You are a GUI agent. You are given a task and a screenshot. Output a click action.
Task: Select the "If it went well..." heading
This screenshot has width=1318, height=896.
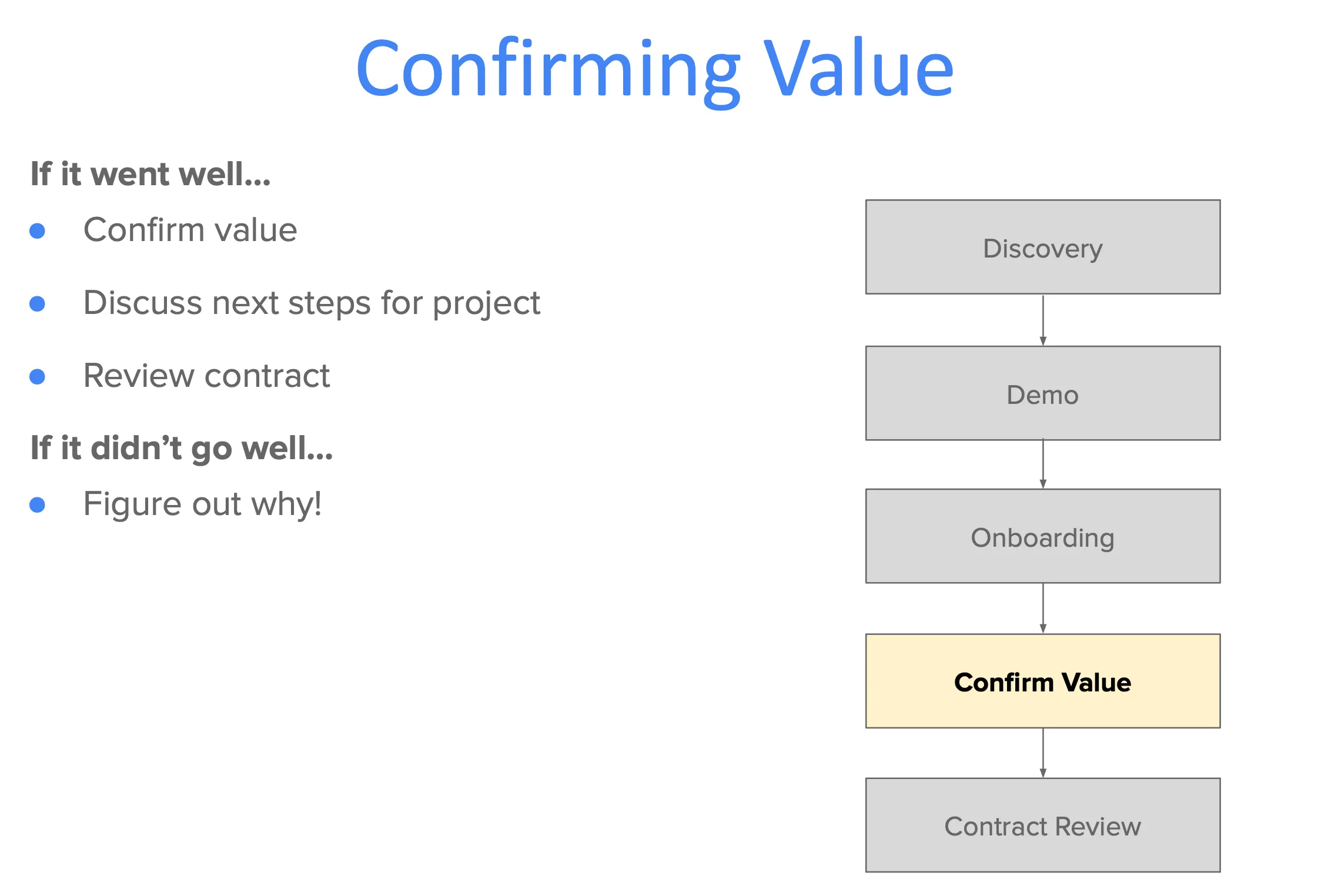coord(150,174)
